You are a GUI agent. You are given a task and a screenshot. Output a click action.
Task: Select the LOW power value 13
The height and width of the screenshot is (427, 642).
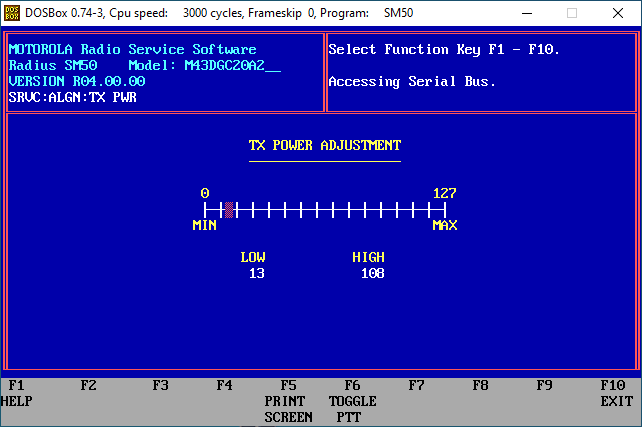click(257, 273)
